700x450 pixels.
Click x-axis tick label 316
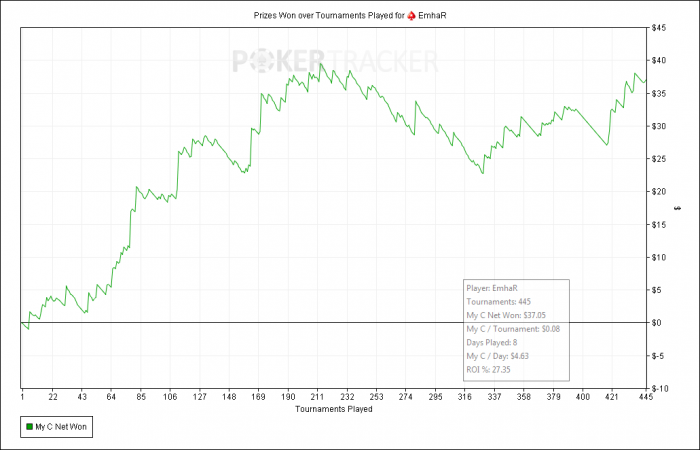(465, 397)
